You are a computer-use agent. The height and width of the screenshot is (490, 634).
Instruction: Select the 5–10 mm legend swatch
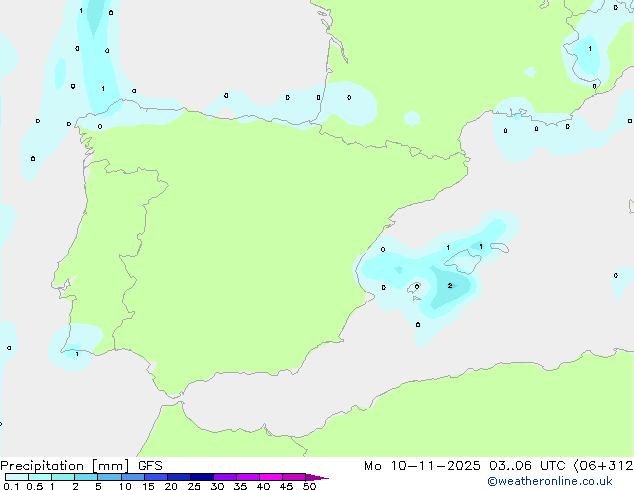point(109,477)
